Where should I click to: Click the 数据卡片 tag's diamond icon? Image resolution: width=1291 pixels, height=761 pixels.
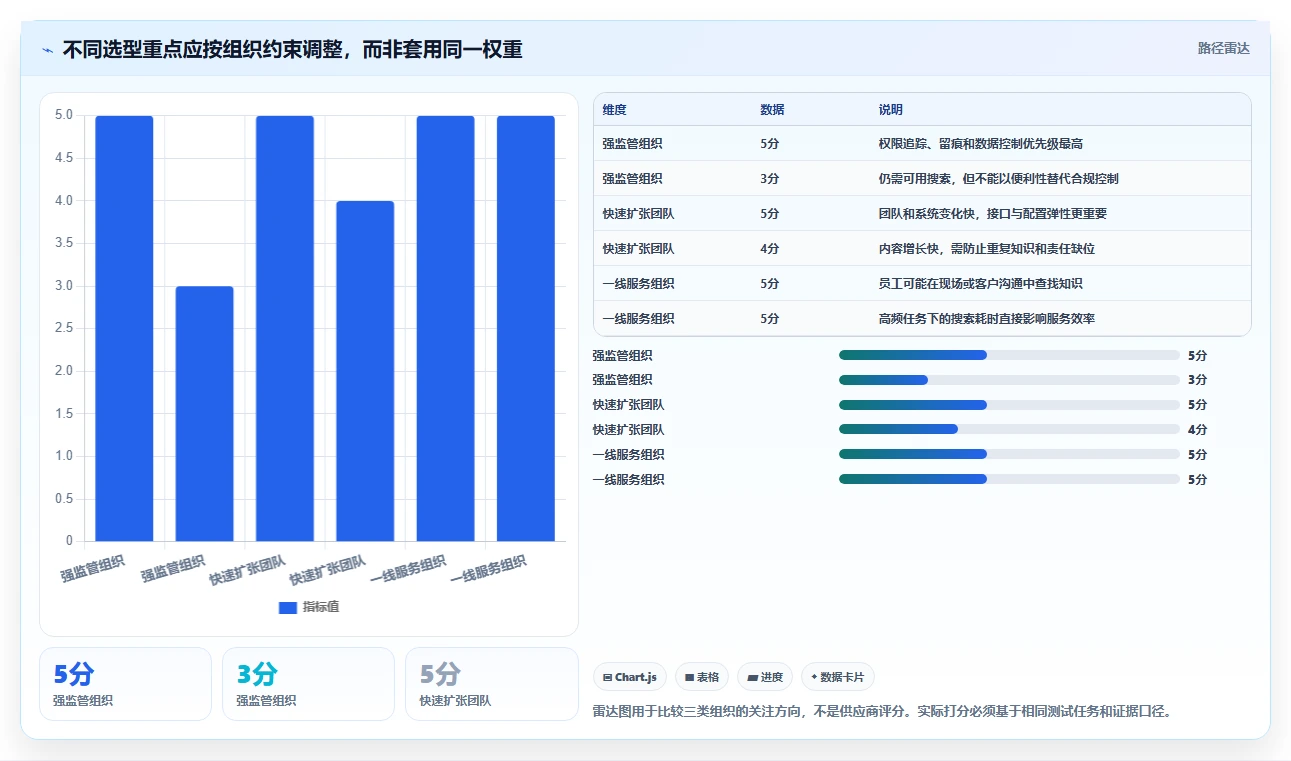tap(815, 678)
